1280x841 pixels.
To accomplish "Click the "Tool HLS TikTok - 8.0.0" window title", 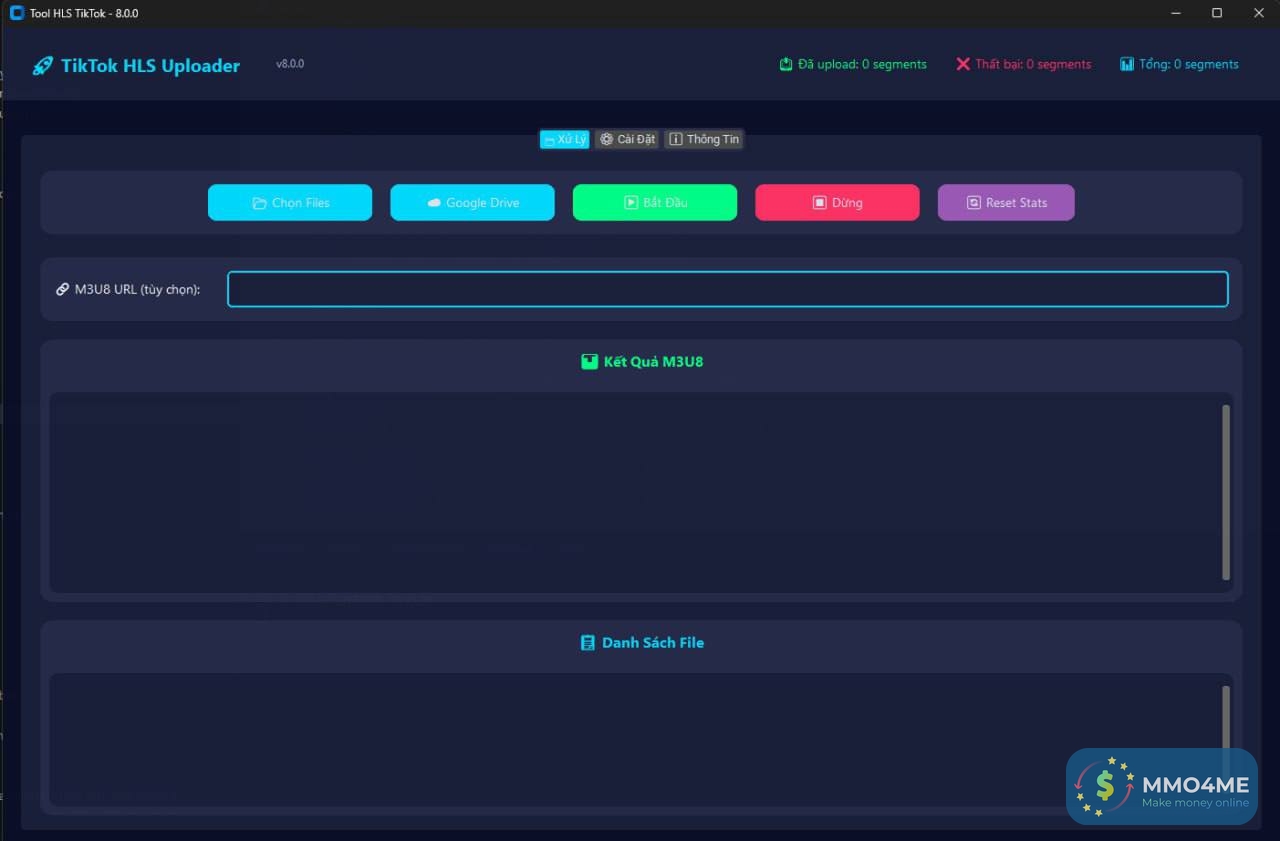I will pos(84,13).
